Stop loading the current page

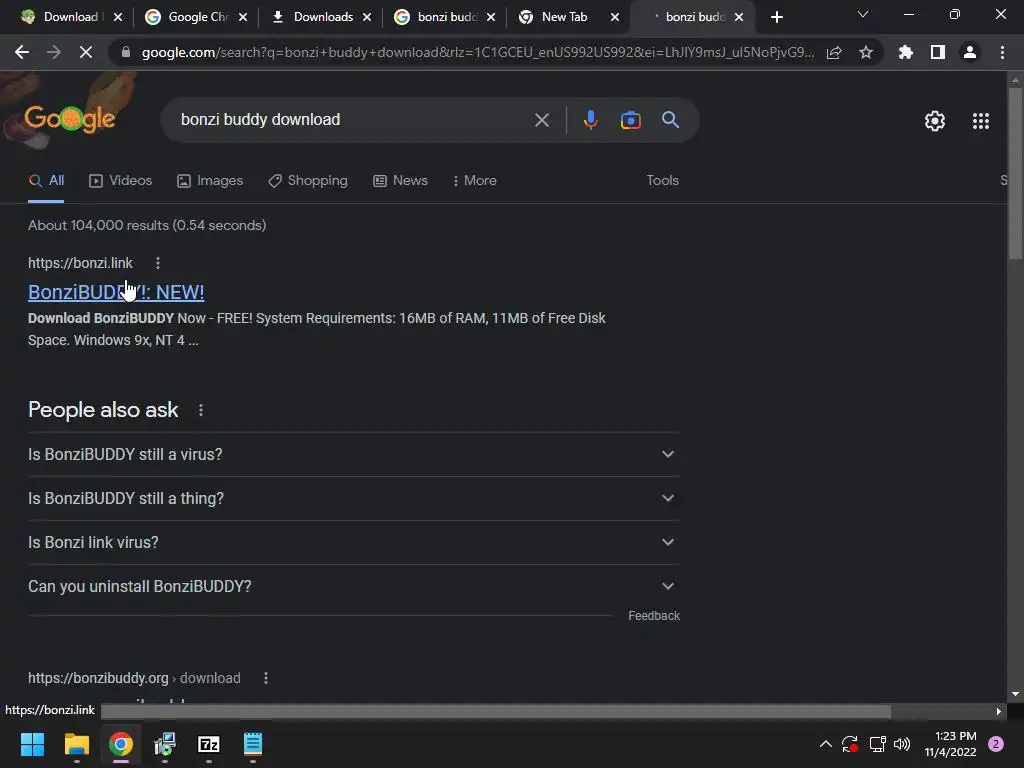(86, 52)
